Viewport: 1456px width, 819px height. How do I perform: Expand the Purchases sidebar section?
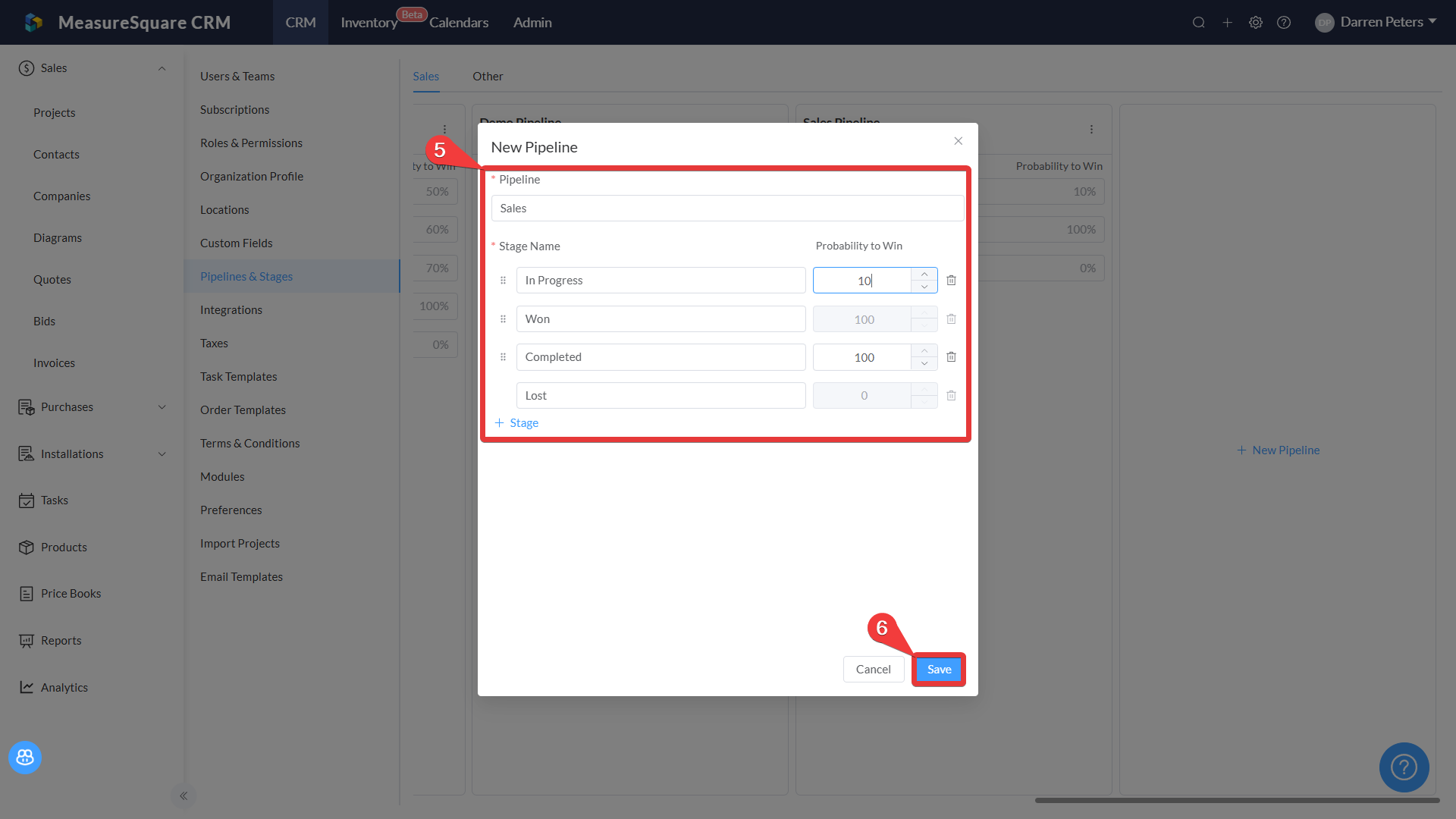(162, 407)
